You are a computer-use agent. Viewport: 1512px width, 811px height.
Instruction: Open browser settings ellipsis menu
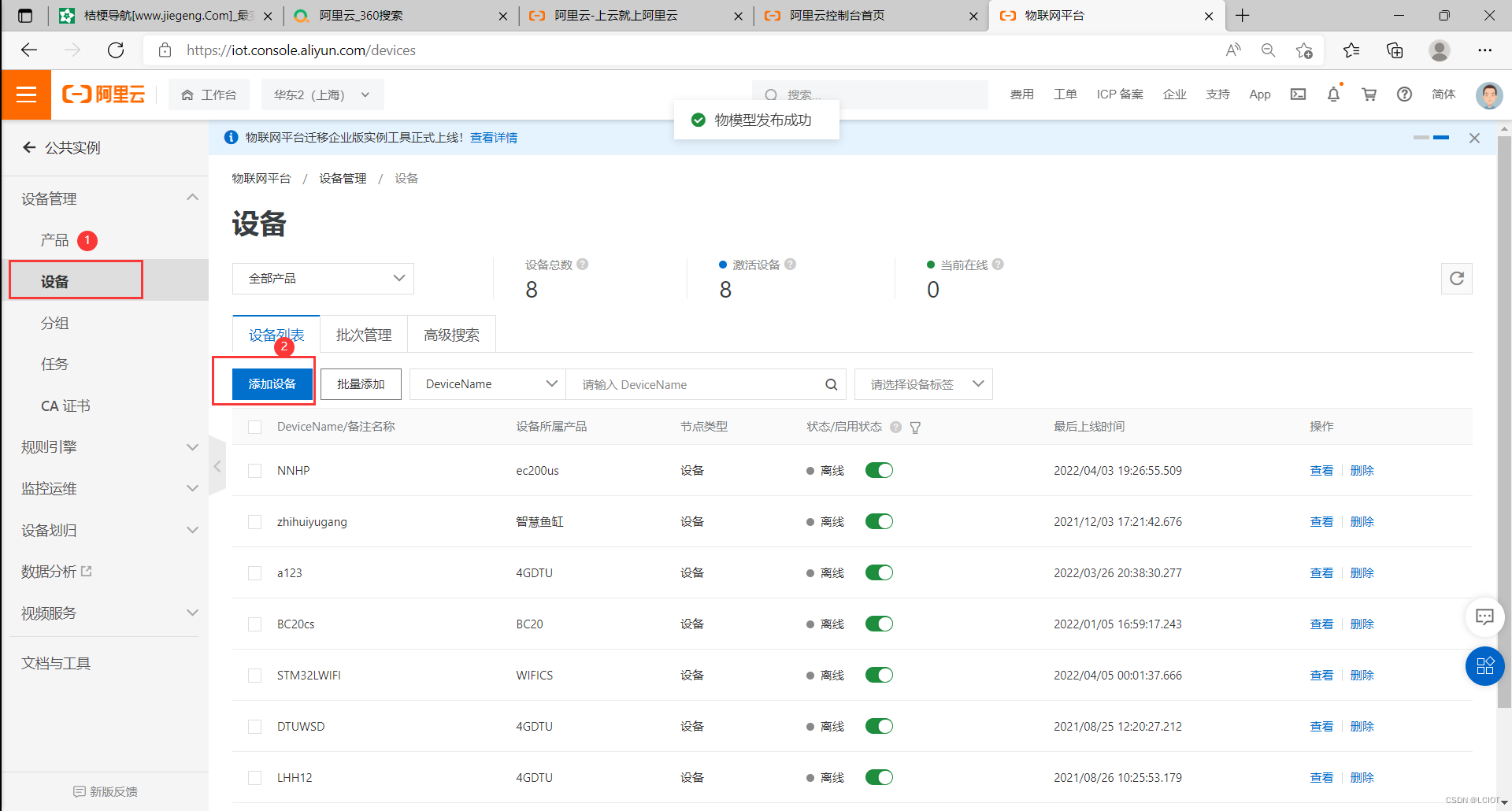pos(1484,50)
